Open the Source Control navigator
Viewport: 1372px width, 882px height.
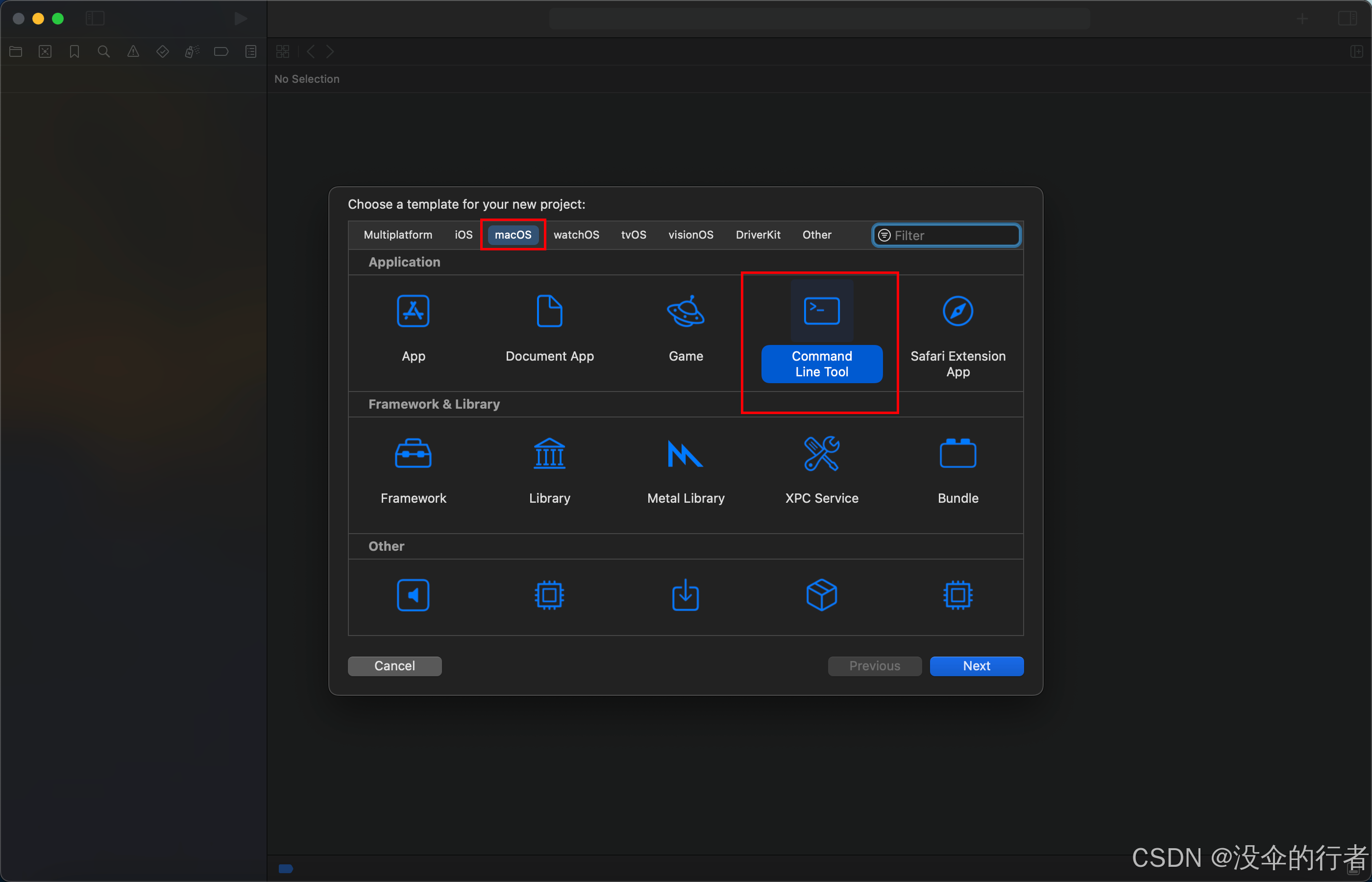(45, 51)
